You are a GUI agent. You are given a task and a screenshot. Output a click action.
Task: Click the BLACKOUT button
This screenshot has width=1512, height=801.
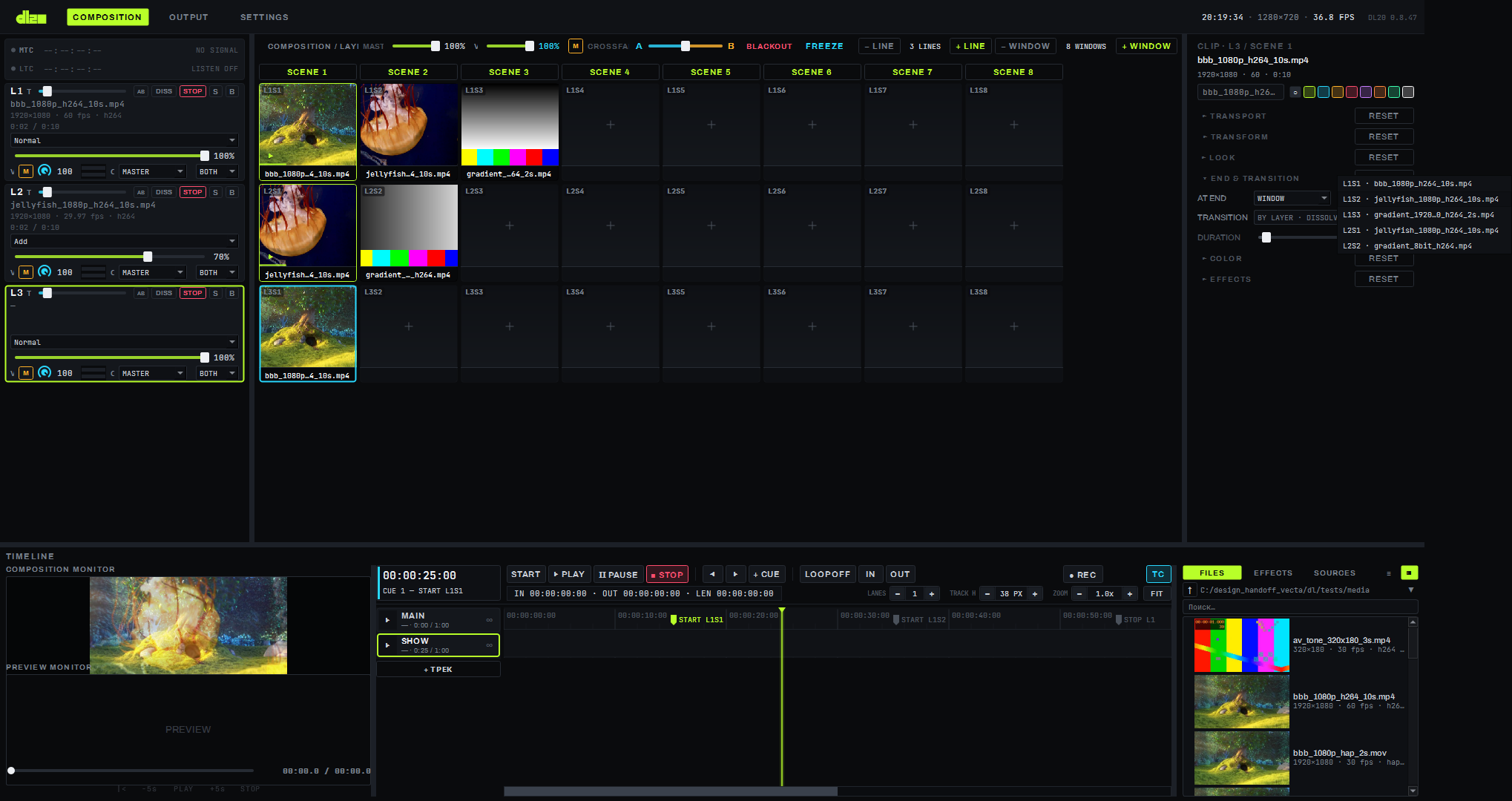point(769,46)
